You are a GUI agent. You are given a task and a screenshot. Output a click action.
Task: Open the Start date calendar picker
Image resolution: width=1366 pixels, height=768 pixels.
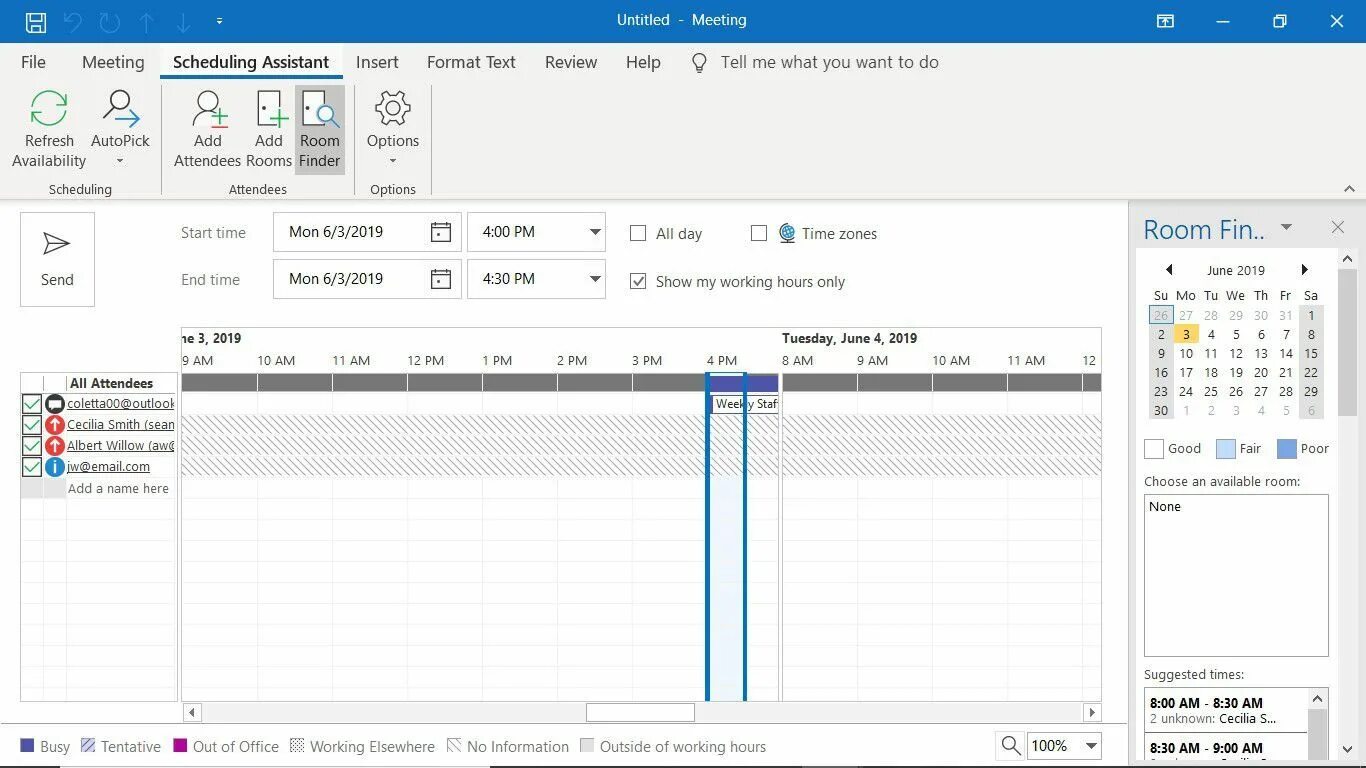point(440,232)
